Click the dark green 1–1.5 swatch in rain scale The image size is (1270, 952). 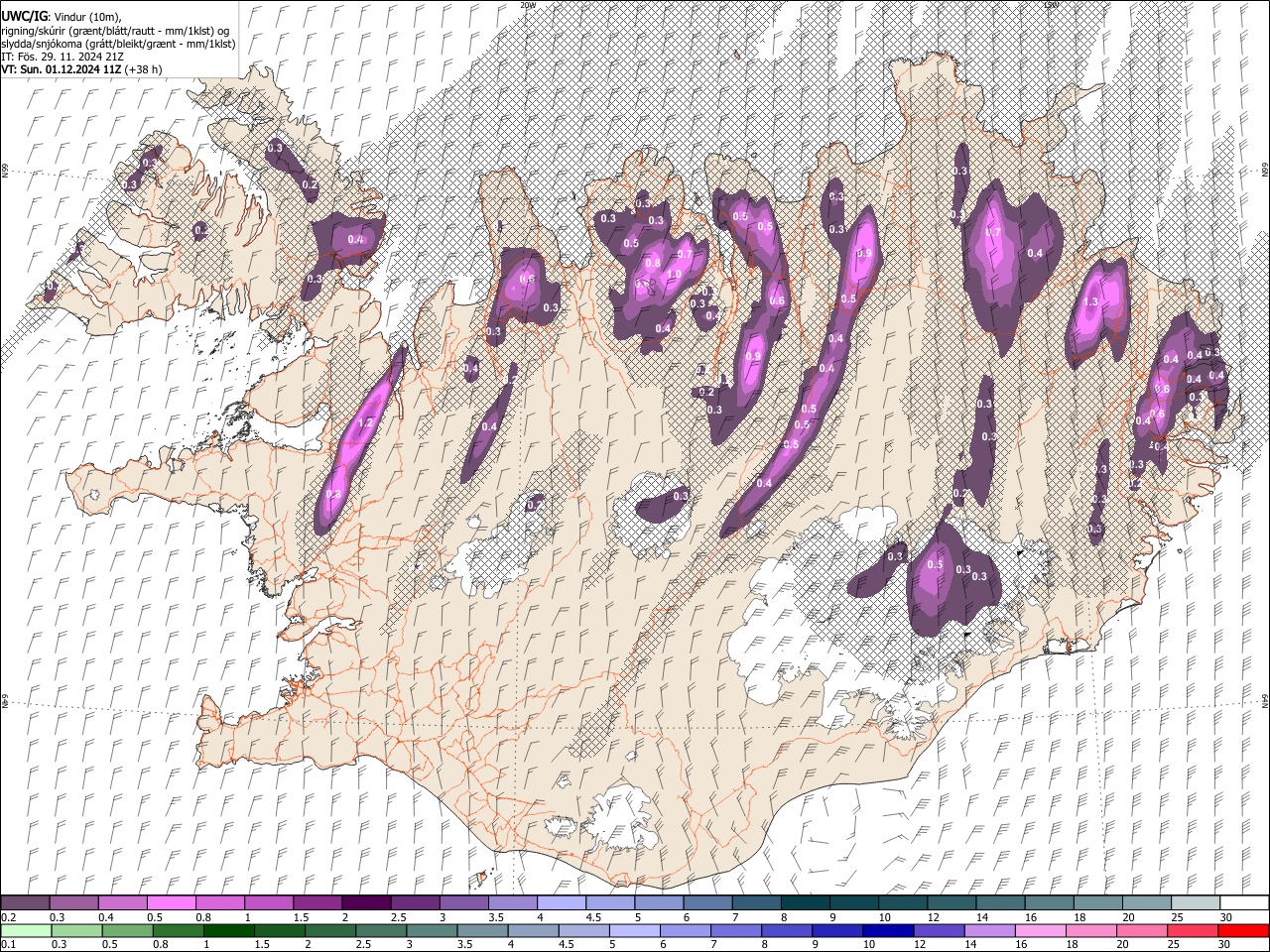[x=229, y=930]
